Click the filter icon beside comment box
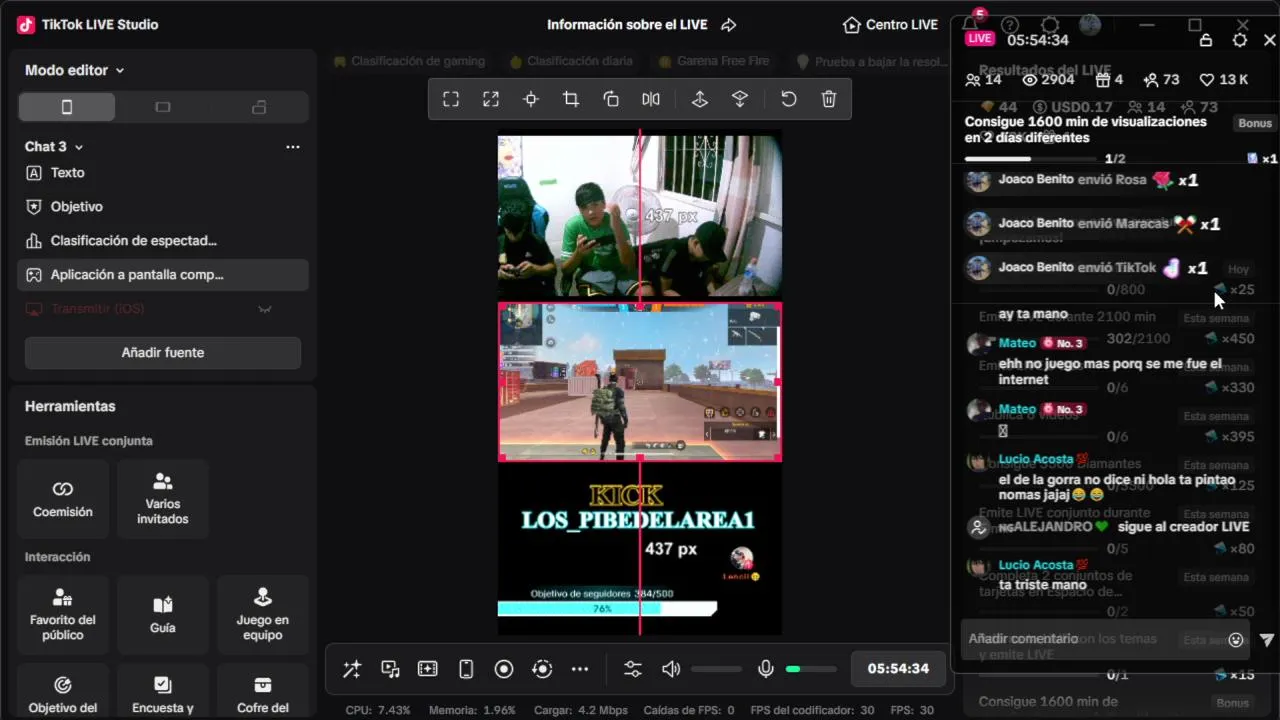Viewport: 1280px width, 720px height. point(1267,639)
